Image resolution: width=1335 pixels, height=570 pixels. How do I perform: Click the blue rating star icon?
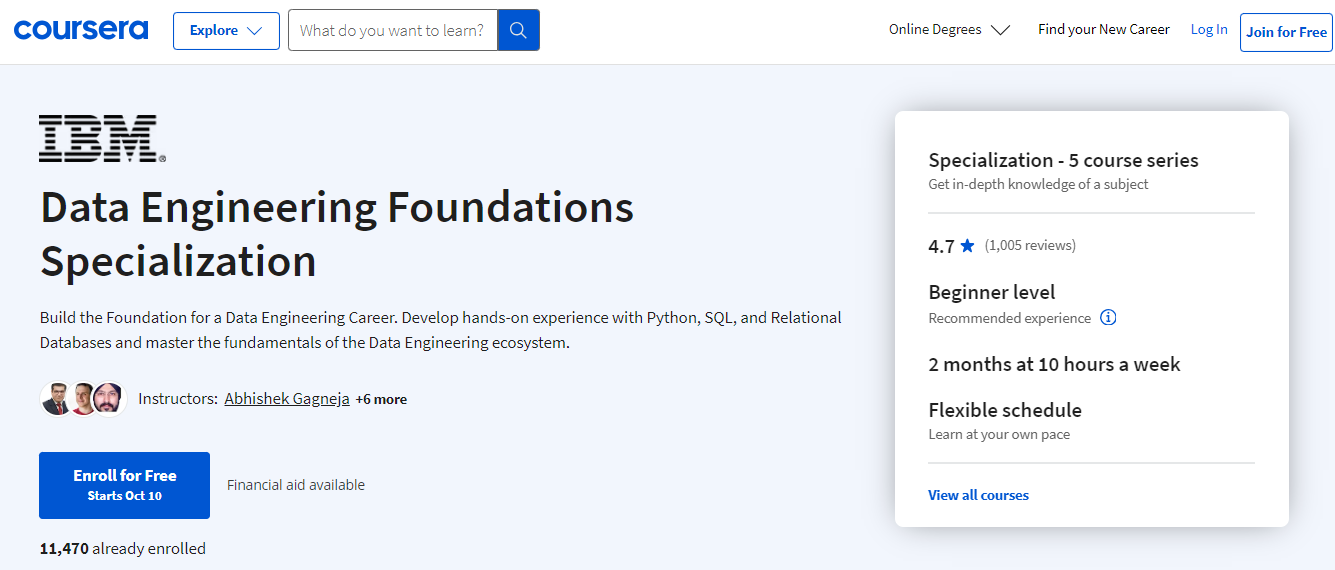tap(967, 246)
